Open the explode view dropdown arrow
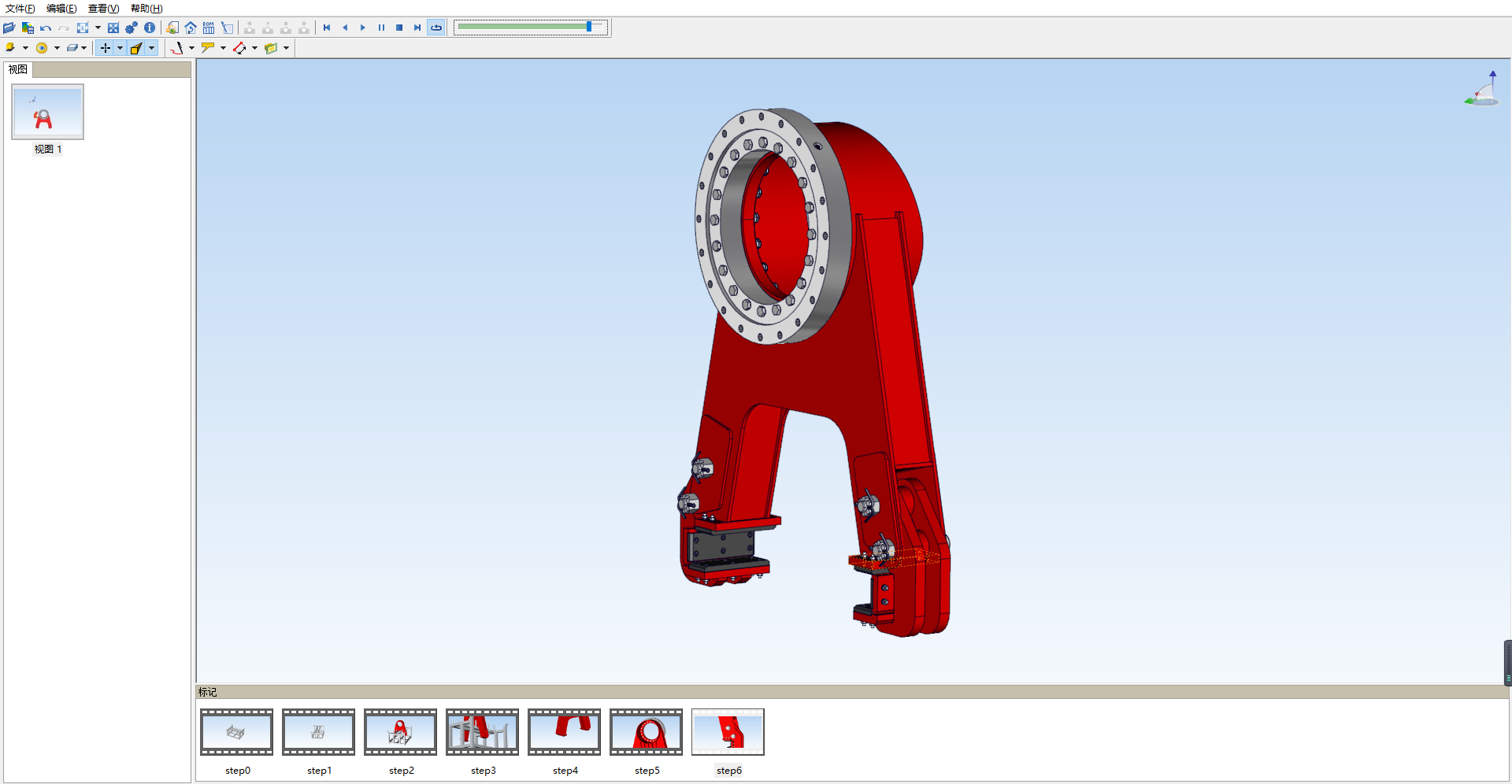The image size is (1512, 784). pos(98,28)
